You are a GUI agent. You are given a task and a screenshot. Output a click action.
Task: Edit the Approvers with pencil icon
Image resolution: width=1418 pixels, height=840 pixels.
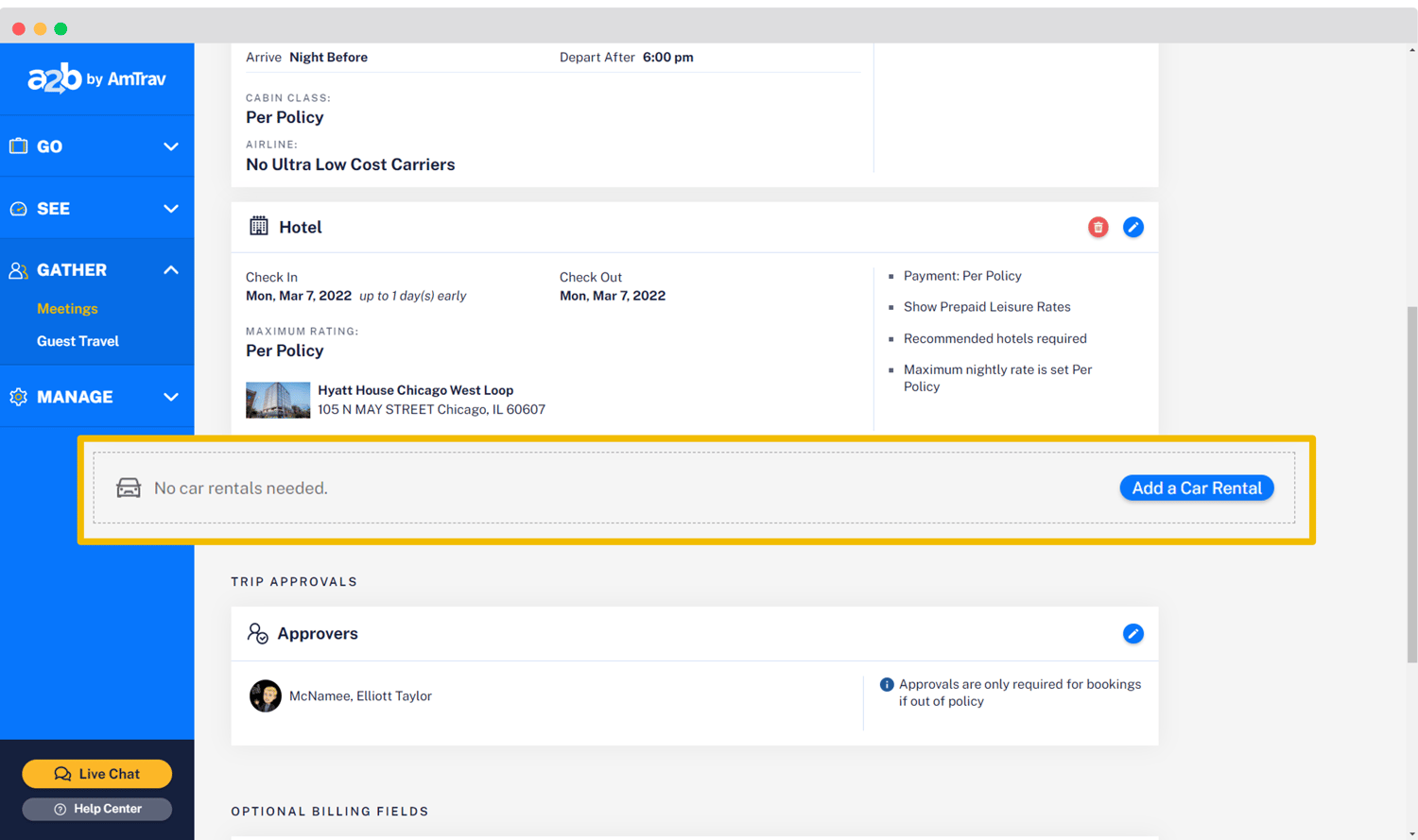tap(1133, 634)
